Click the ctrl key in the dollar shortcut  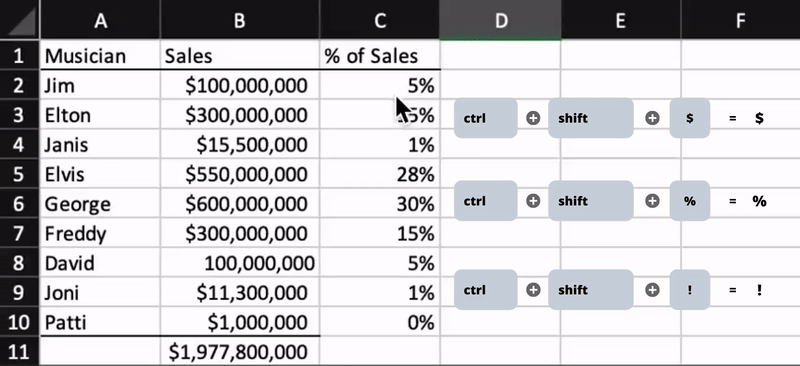click(486, 118)
